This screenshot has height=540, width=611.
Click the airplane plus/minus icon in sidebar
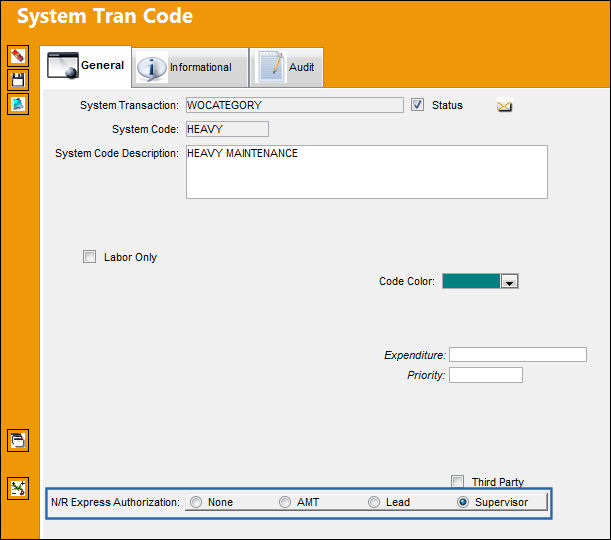pos(18,489)
